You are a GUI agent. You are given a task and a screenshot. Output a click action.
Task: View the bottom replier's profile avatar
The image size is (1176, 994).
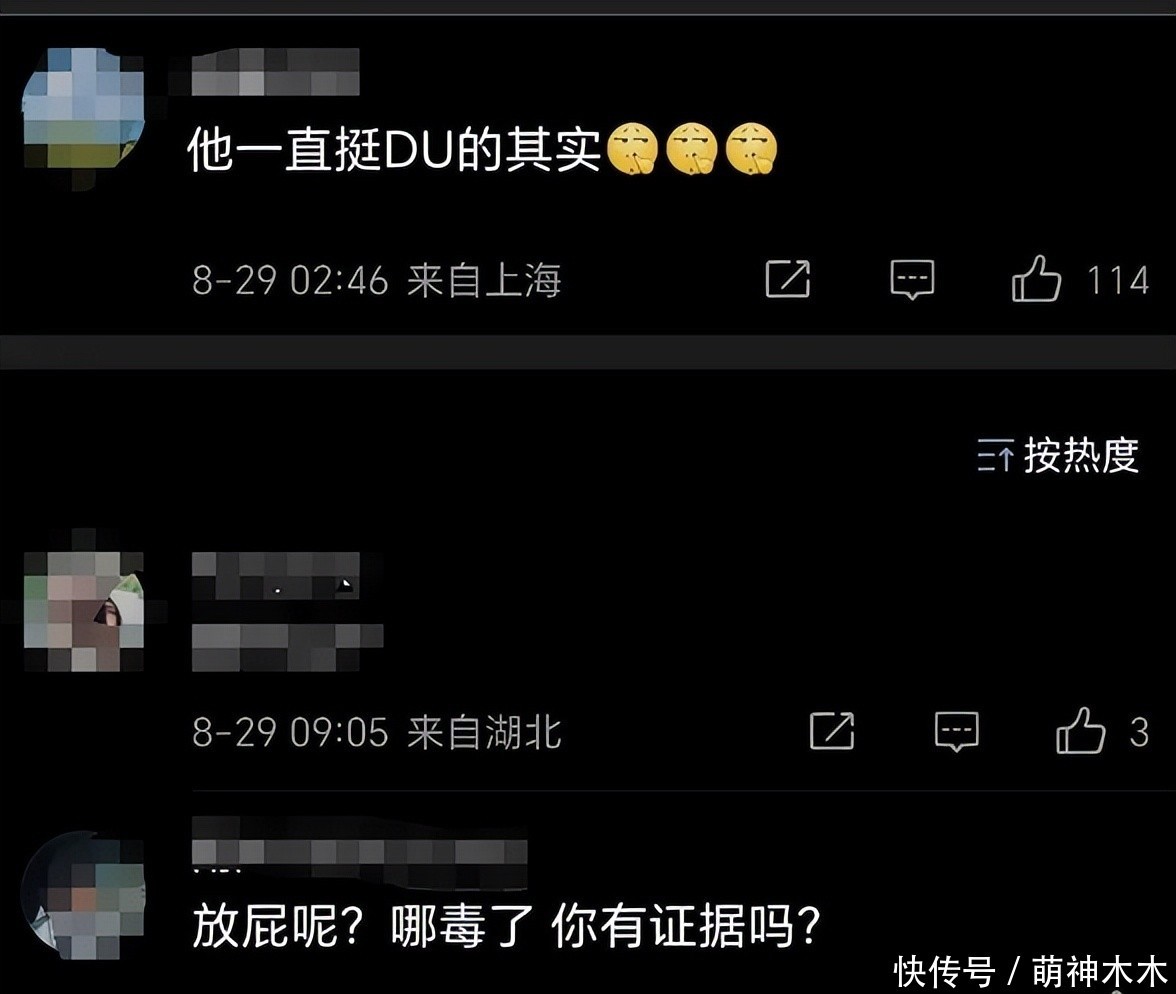[x=83, y=895]
